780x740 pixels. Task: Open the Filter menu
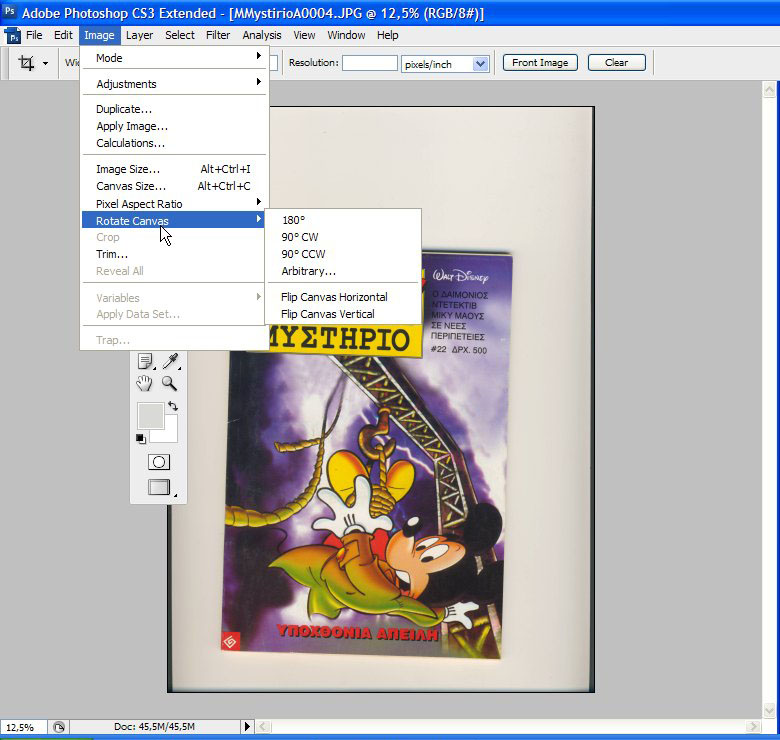(218, 35)
